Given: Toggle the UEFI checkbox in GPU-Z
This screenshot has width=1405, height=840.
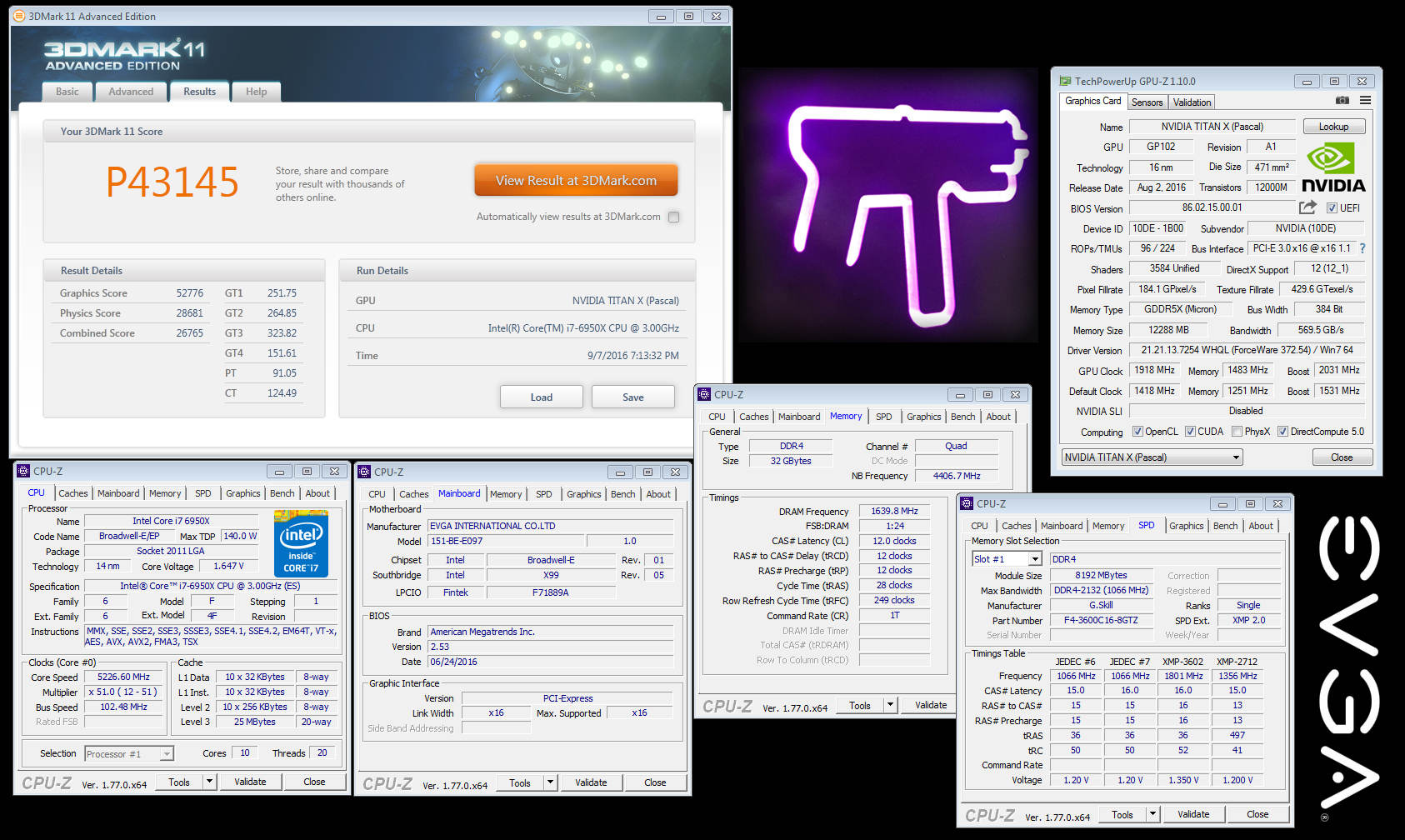Looking at the screenshot, I should click(1332, 208).
